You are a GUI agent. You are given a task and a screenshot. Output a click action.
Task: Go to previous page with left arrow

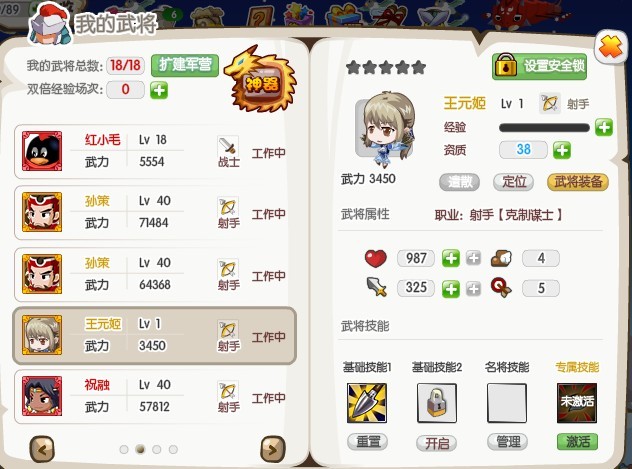point(42,449)
